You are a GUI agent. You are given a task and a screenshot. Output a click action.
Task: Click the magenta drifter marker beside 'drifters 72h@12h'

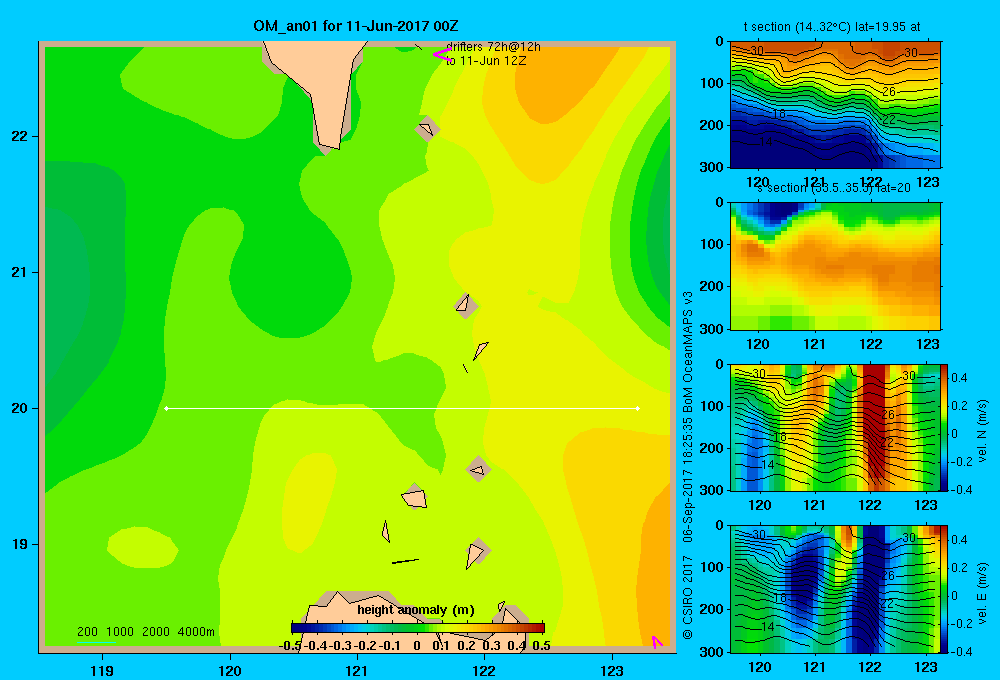point(443,55)
